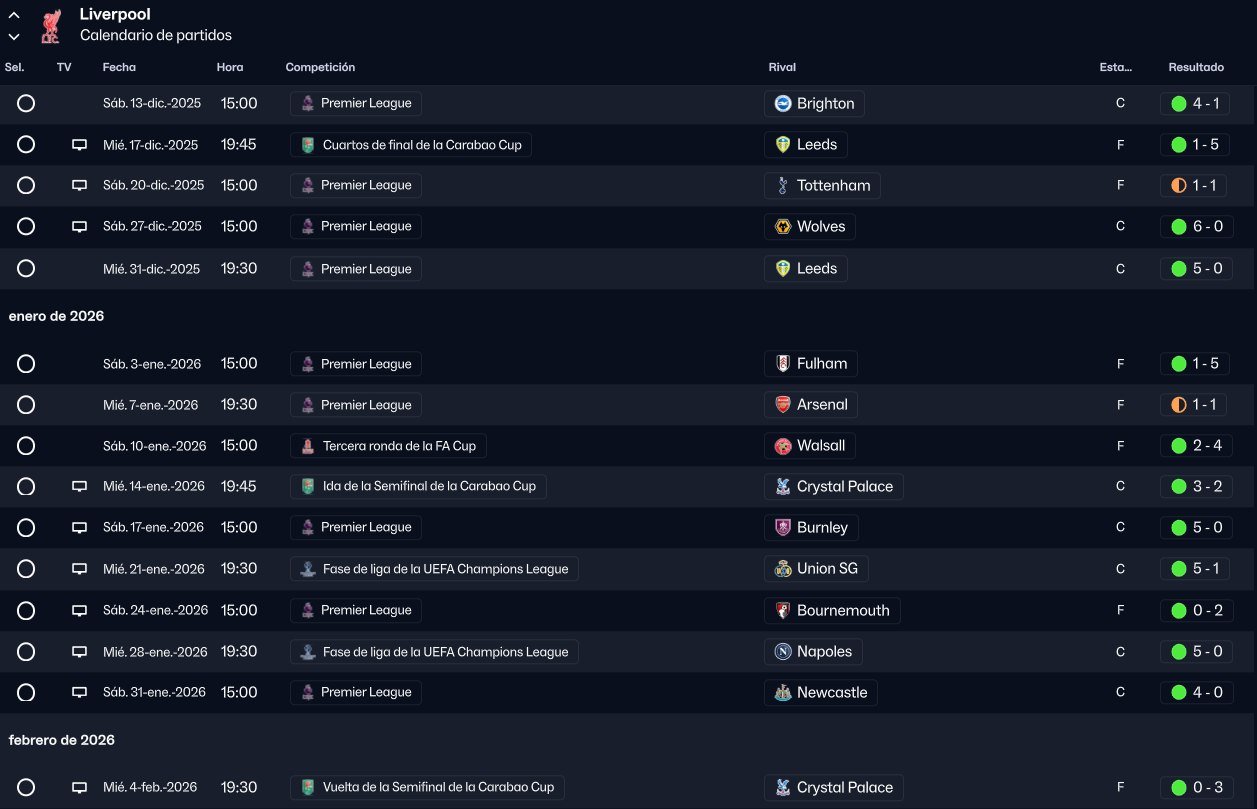
Task: Select the Fulham match radio button
Action: (x=26, y=364)
